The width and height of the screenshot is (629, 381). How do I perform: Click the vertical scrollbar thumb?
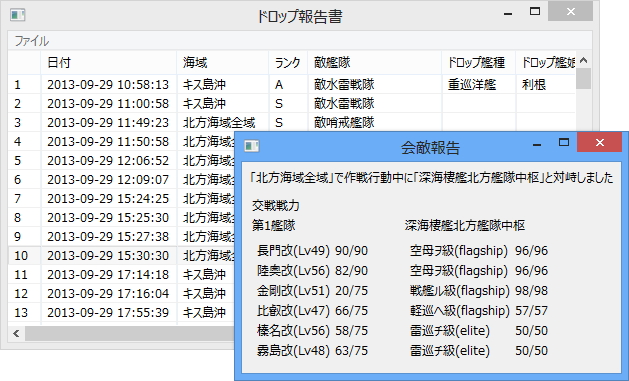point(584,79)
